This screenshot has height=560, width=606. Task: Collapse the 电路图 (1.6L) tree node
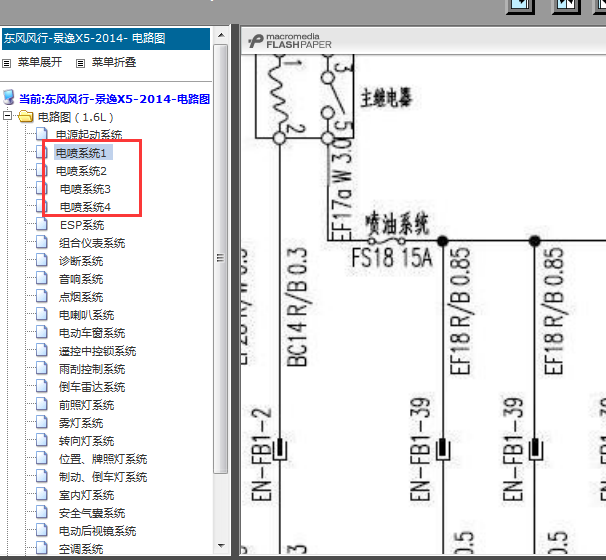(x=7, y=115)
